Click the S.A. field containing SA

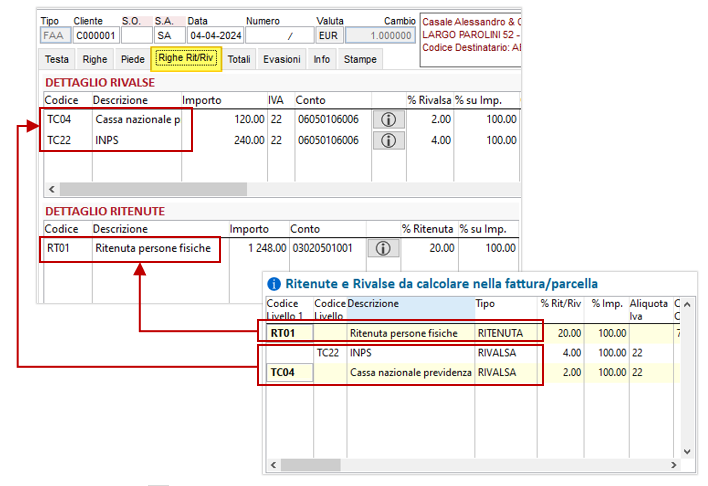pyautogui.click(x=170, y=35)
